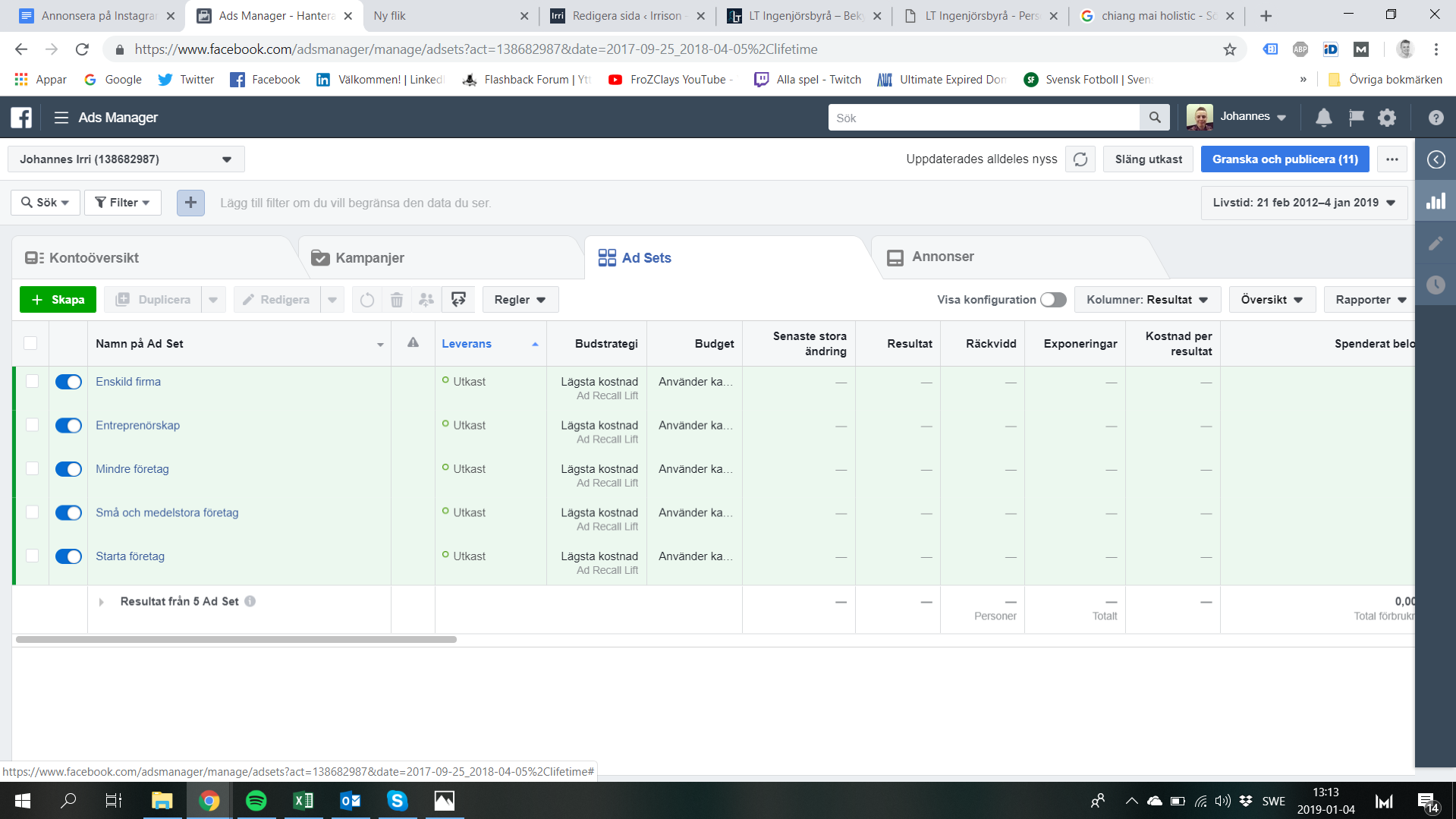Check the box for Starta företag
1456x819 pixels.
click(x=32, y=556)
